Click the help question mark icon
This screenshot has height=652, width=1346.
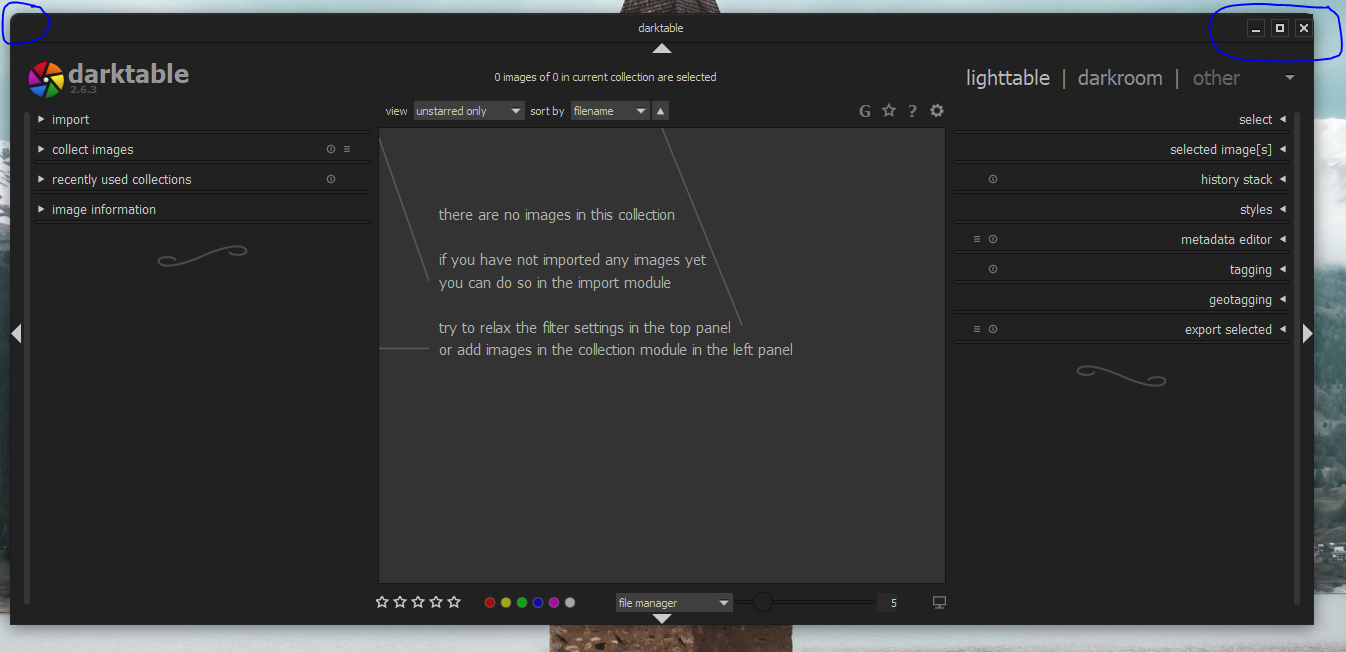coord(912,111)
